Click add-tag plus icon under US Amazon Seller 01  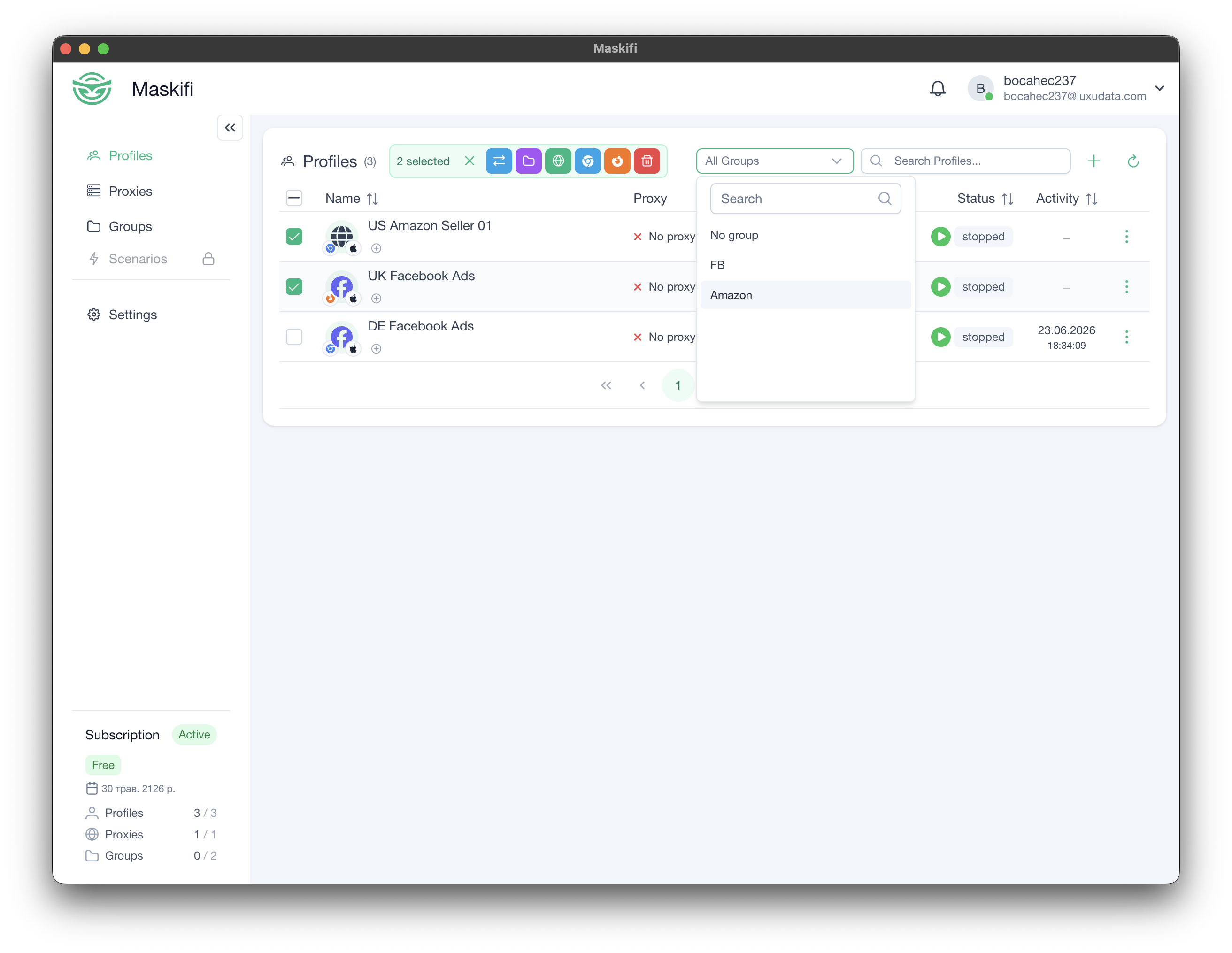click(x=376, y=248)
